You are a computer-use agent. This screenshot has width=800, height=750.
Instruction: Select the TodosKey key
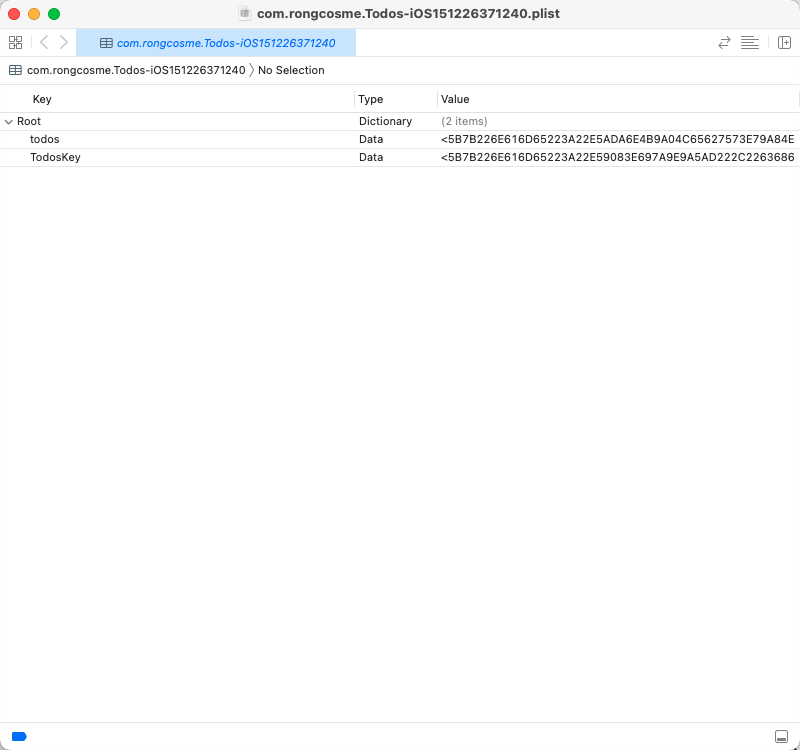tap(55, 157)
